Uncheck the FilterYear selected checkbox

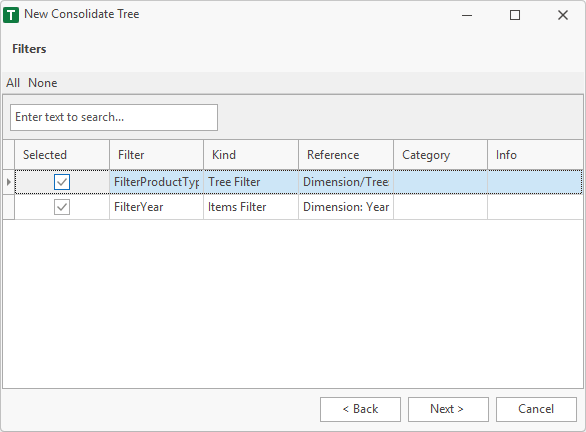click(x=62, y=207)
